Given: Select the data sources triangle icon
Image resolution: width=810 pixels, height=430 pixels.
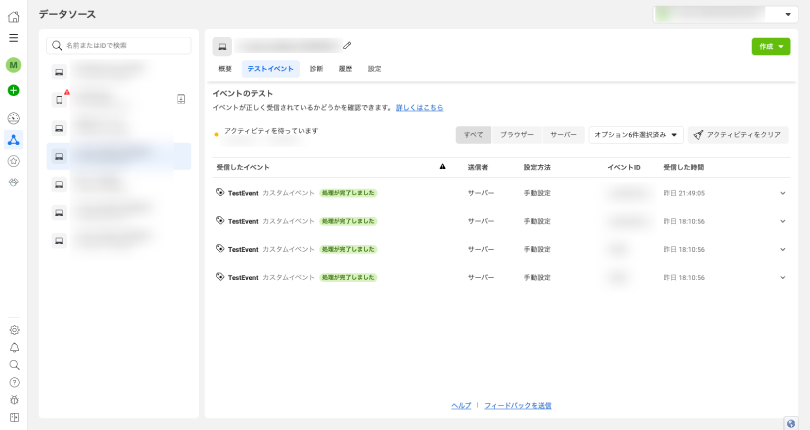Looking at the screenshot, I should pyautogui.click(x=14, y=140).
